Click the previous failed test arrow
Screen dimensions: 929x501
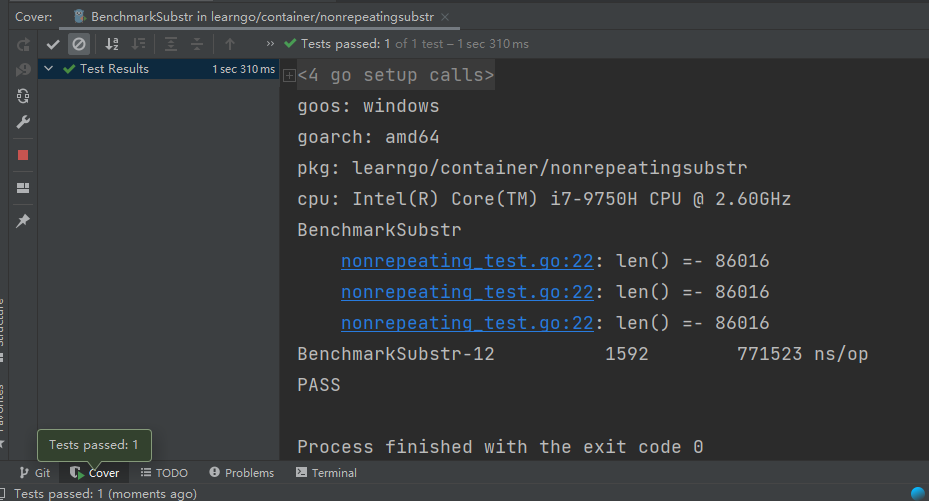230,44
